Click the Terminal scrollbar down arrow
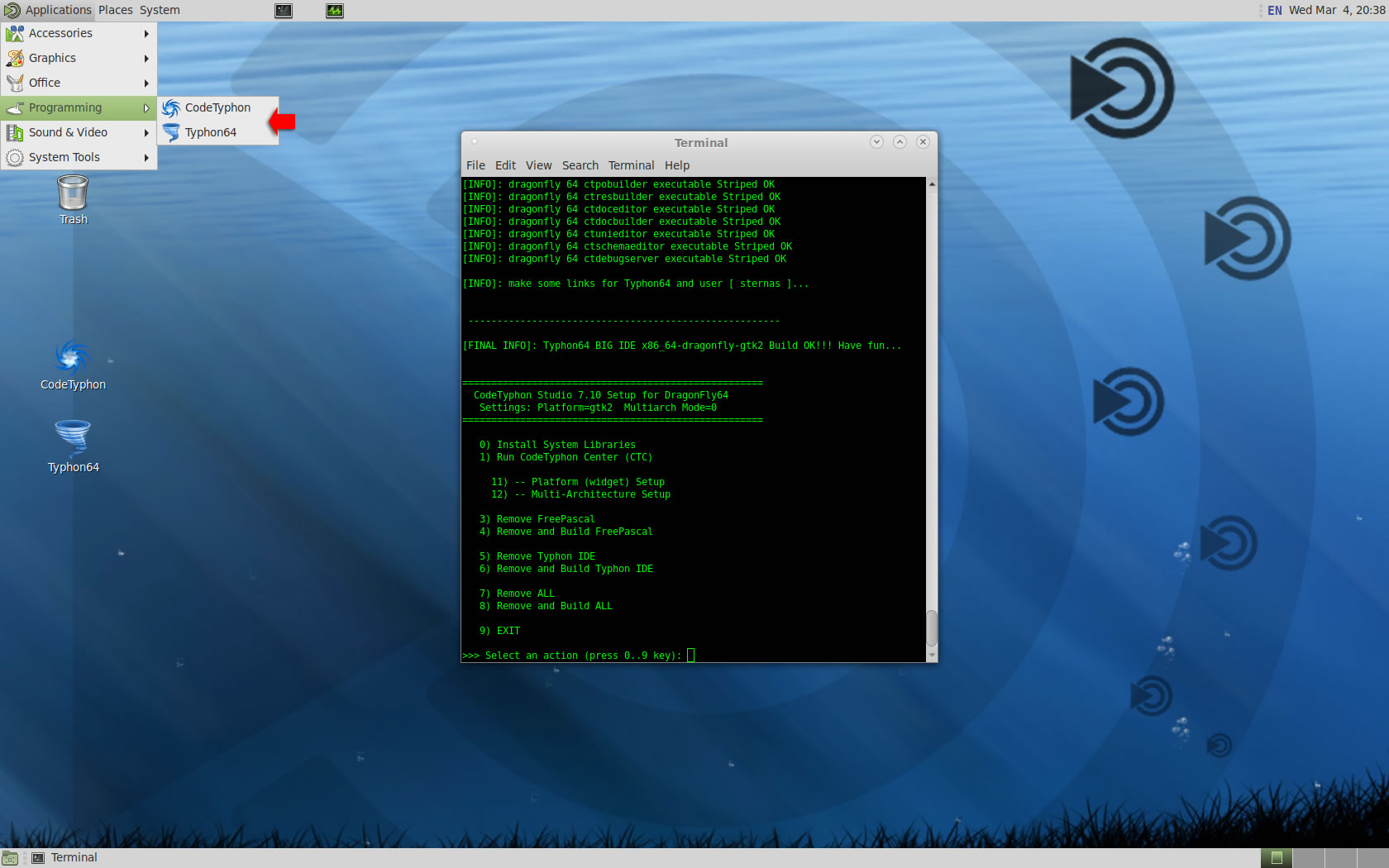The width and height of the screenshot is (1389, 868). pos(932,656)
